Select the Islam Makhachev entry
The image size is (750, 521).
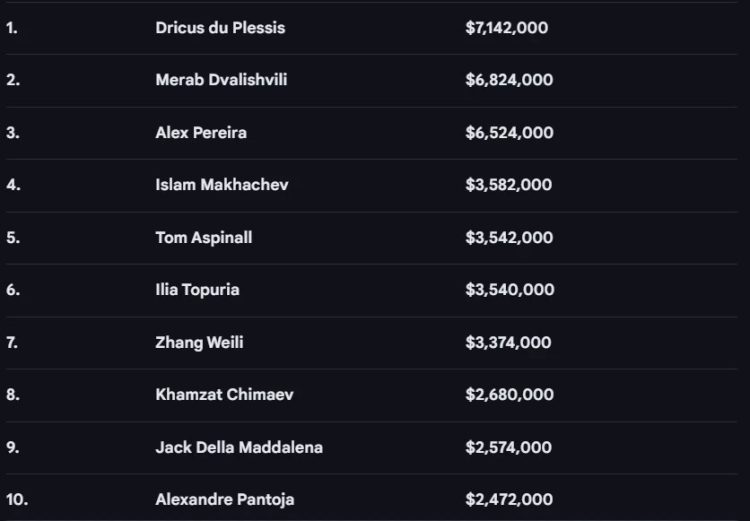(222, 185)
